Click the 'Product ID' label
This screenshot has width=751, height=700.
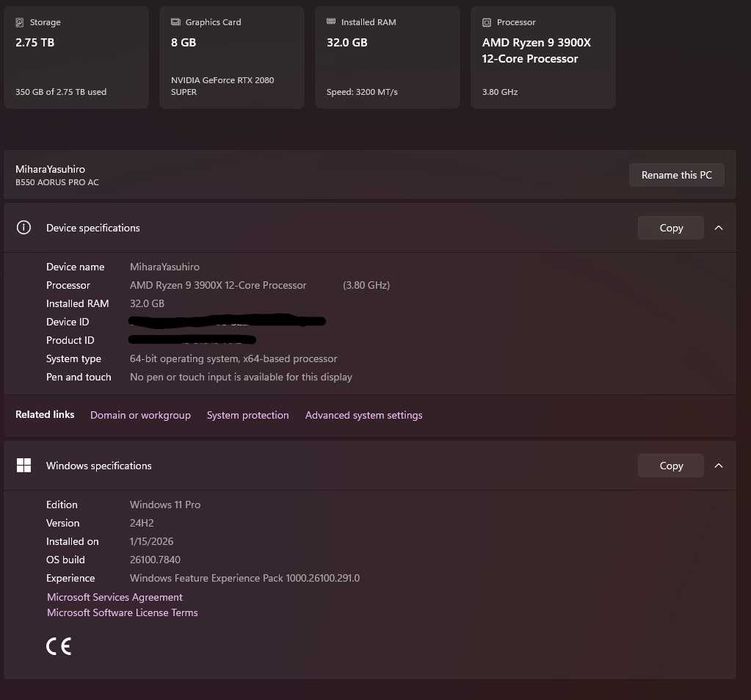[x=70, y=340]
